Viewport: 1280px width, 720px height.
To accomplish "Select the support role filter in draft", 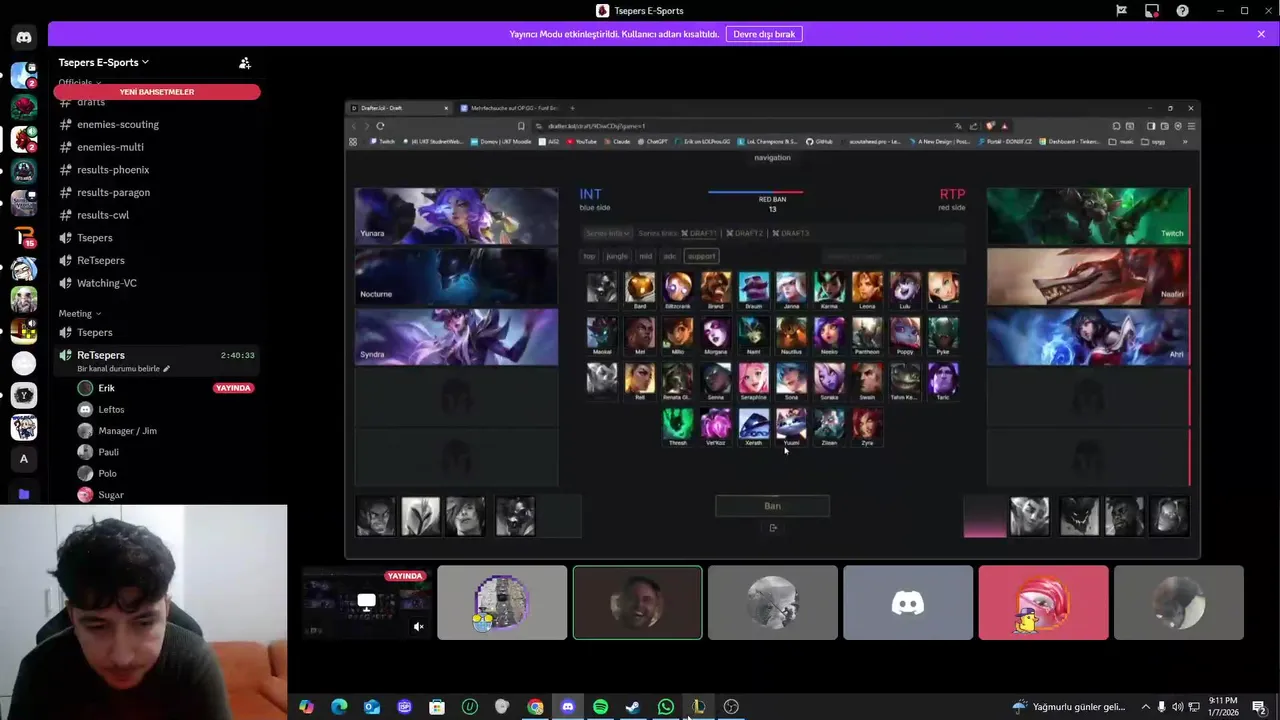I will 701,256.
